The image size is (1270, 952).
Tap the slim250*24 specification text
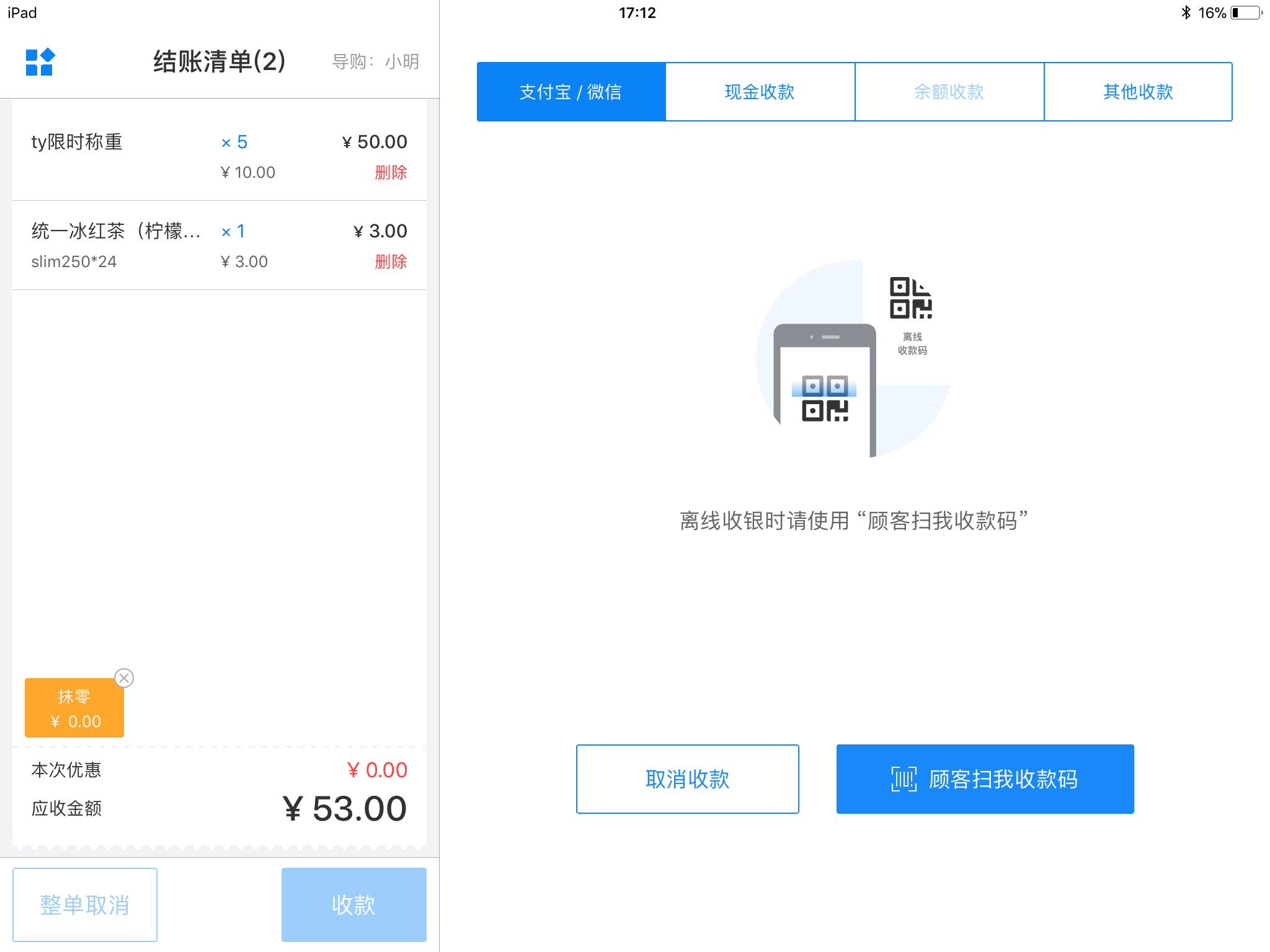(74, 262)
